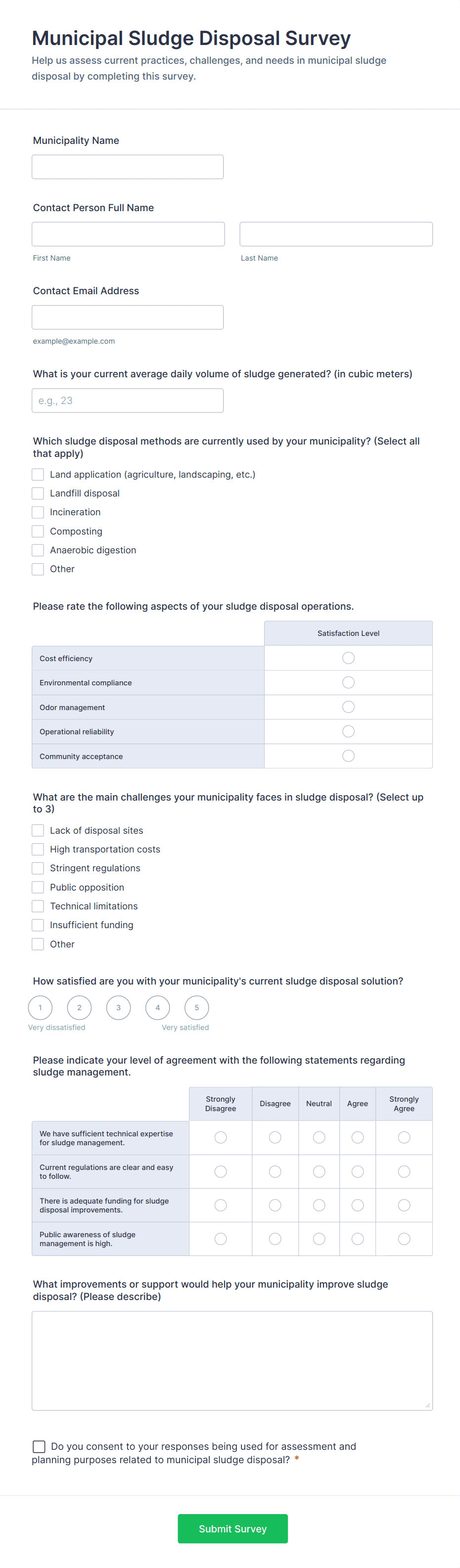Choose rating 5 Very satisfied
This screenshot has height=1568, width=460.
coord(196,1007)
